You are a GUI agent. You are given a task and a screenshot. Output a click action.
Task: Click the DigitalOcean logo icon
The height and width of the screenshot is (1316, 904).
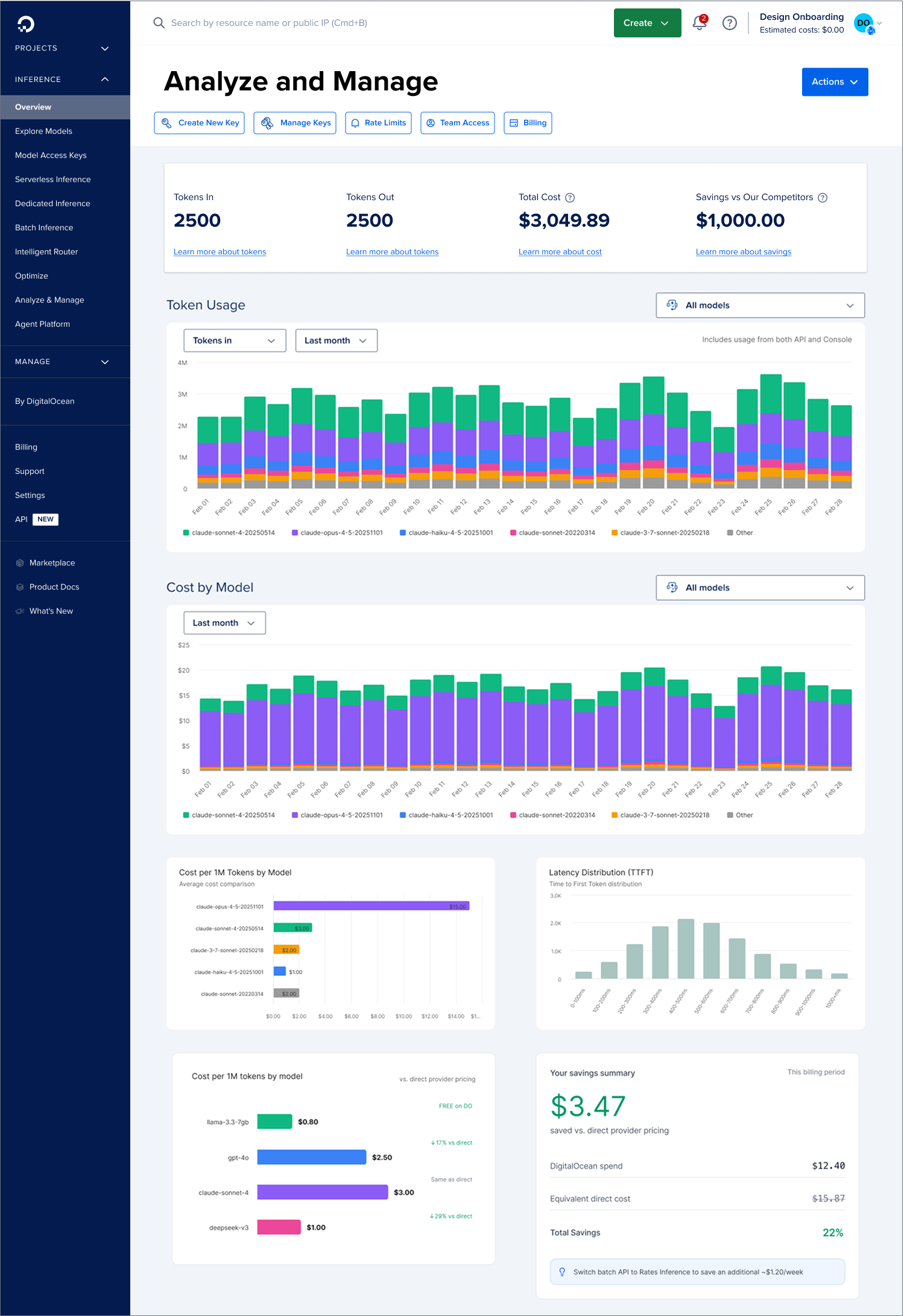(x=26, y=24)
